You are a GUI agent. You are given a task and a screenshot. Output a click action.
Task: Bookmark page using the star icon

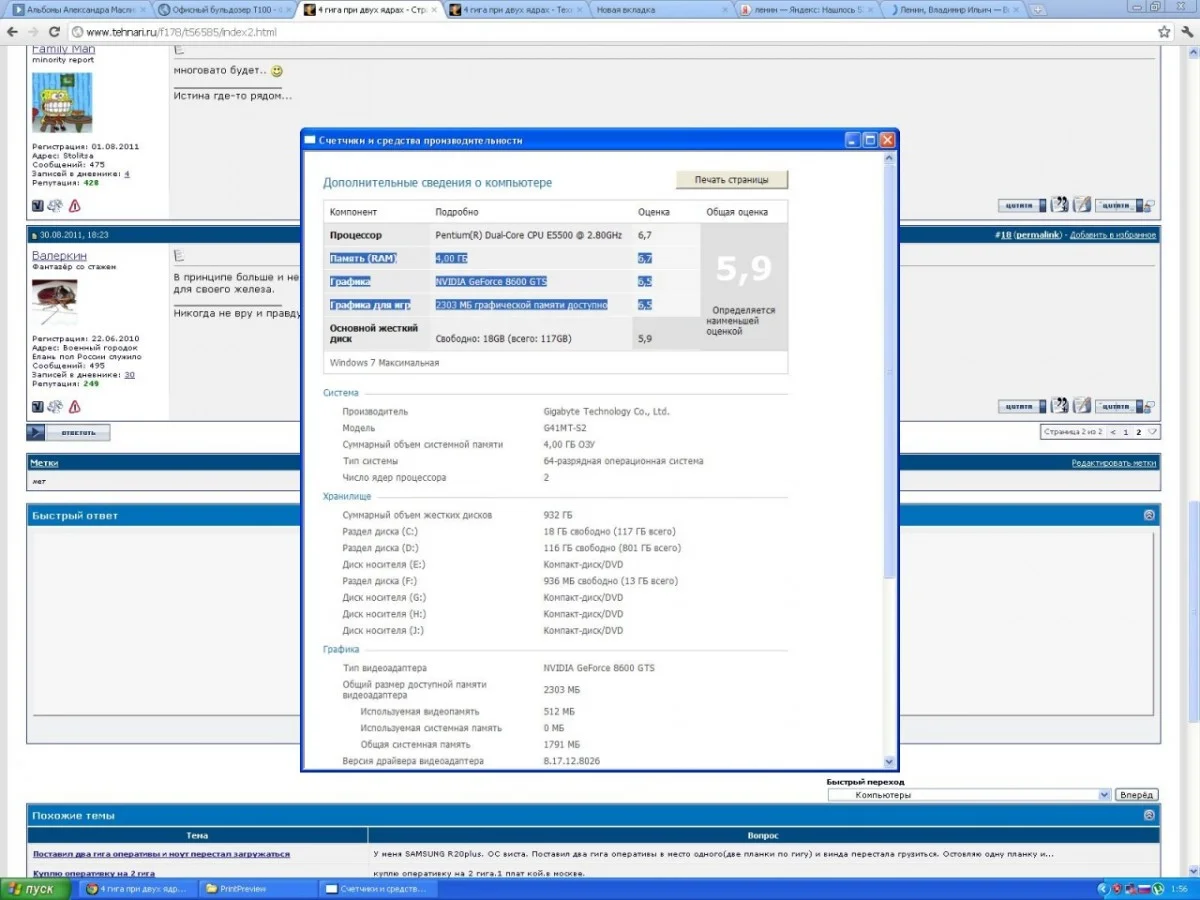pyautogui.click(x=1164, y=32)
